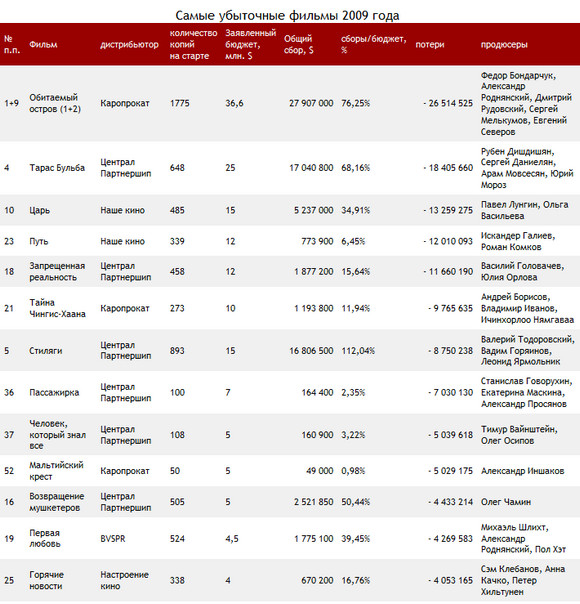Click 'Возвращение мушкетеров' film title

pyautogui.click(x=57, y=502)
